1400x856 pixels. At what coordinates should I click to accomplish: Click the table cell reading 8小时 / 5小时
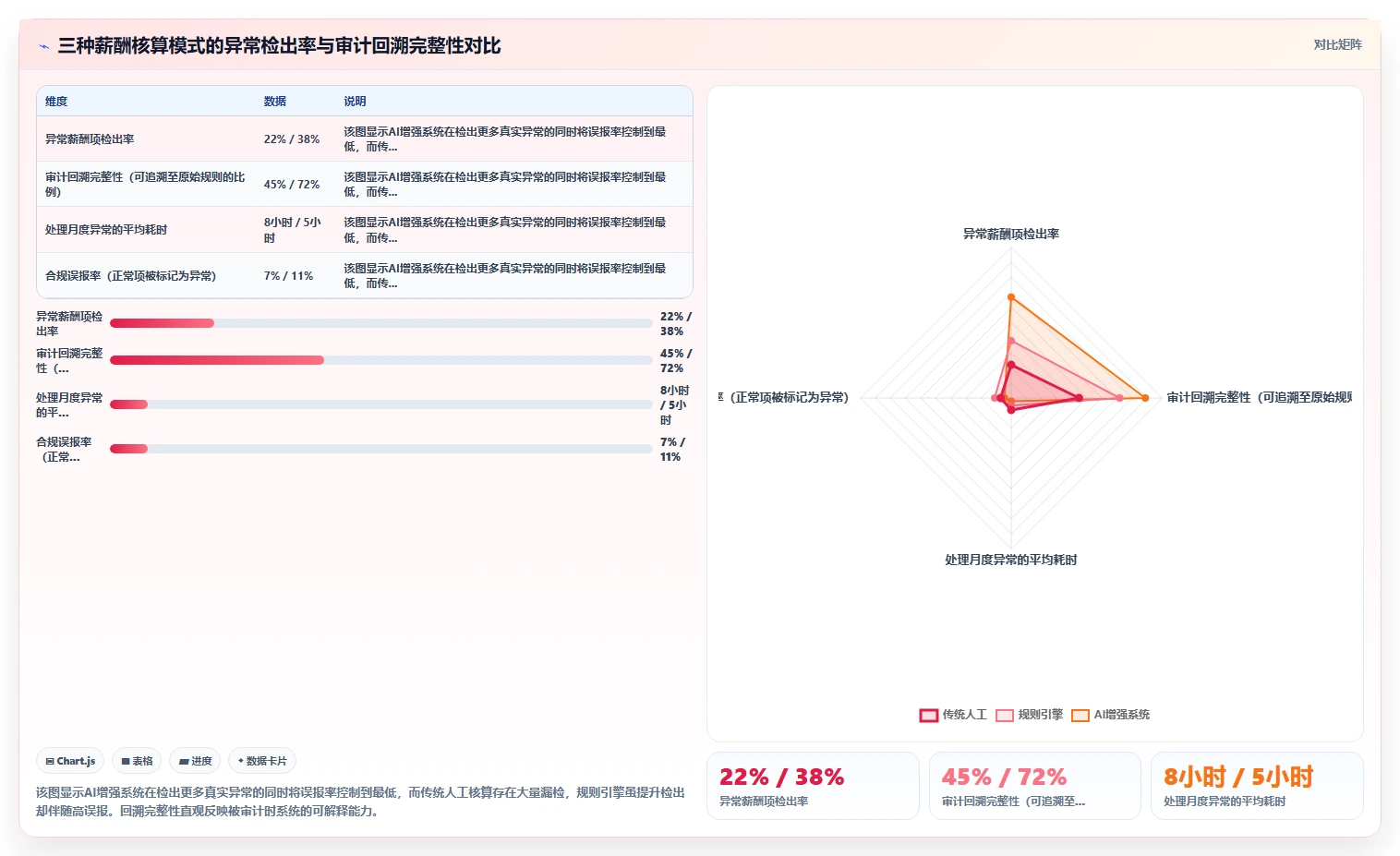coord(294,230)
